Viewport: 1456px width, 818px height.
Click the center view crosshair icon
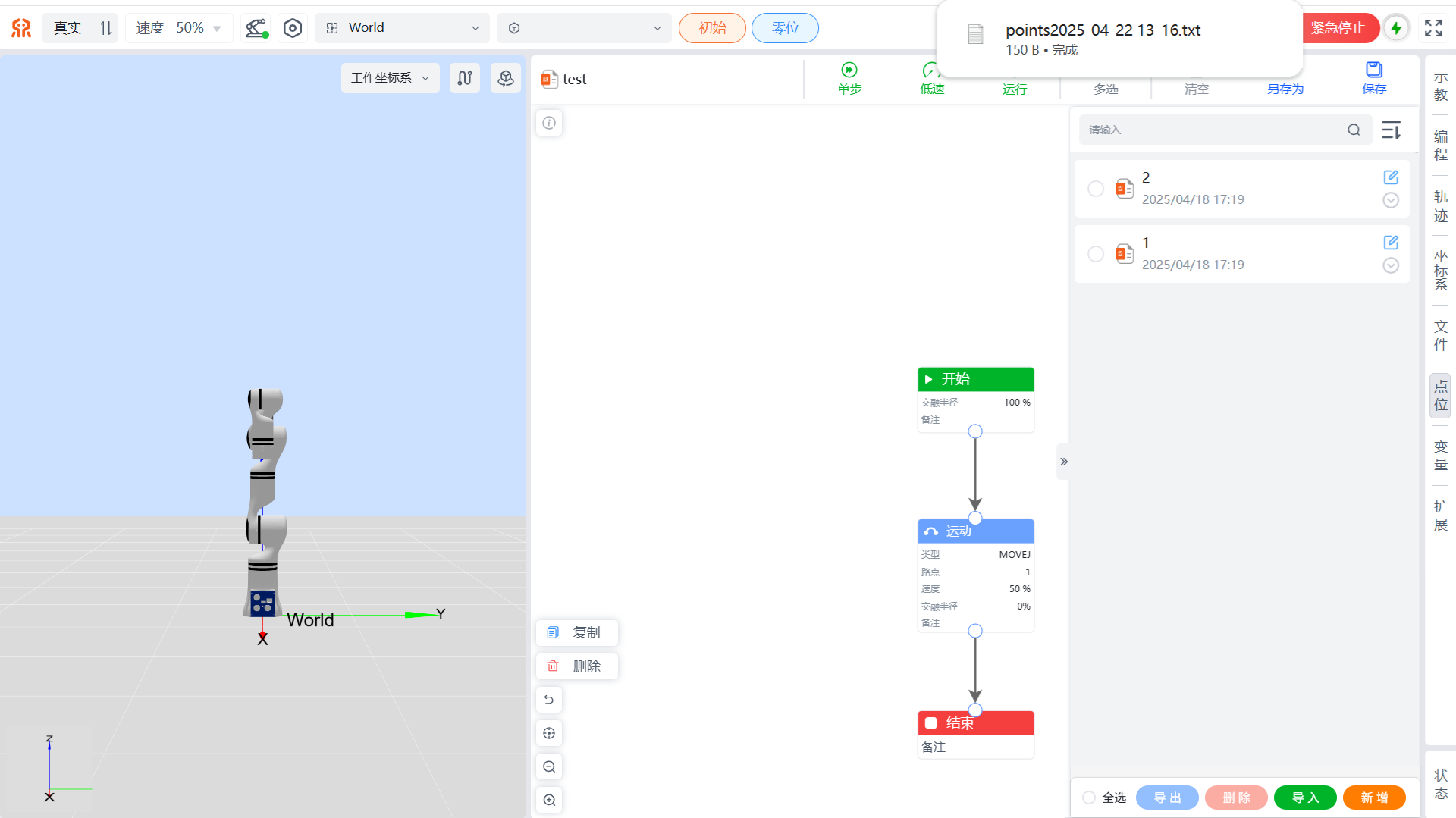coord(549,733)
